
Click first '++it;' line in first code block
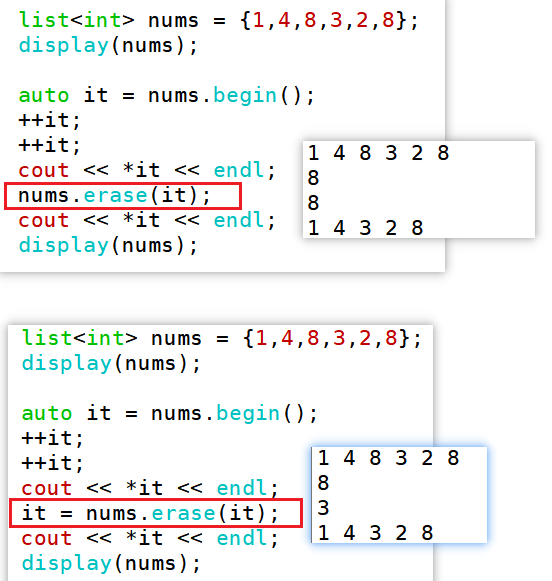(x=49, y=120)
